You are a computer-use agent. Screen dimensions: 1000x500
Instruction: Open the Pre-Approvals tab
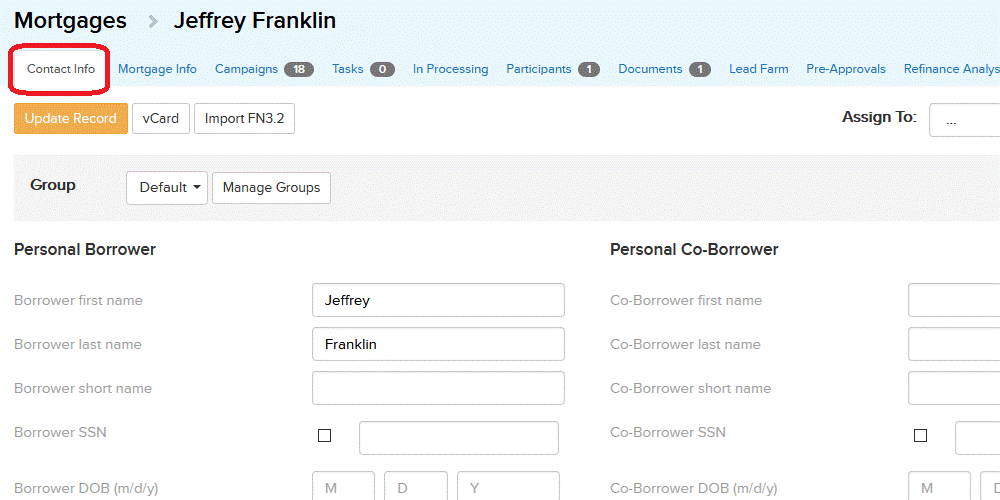[846, 69]
